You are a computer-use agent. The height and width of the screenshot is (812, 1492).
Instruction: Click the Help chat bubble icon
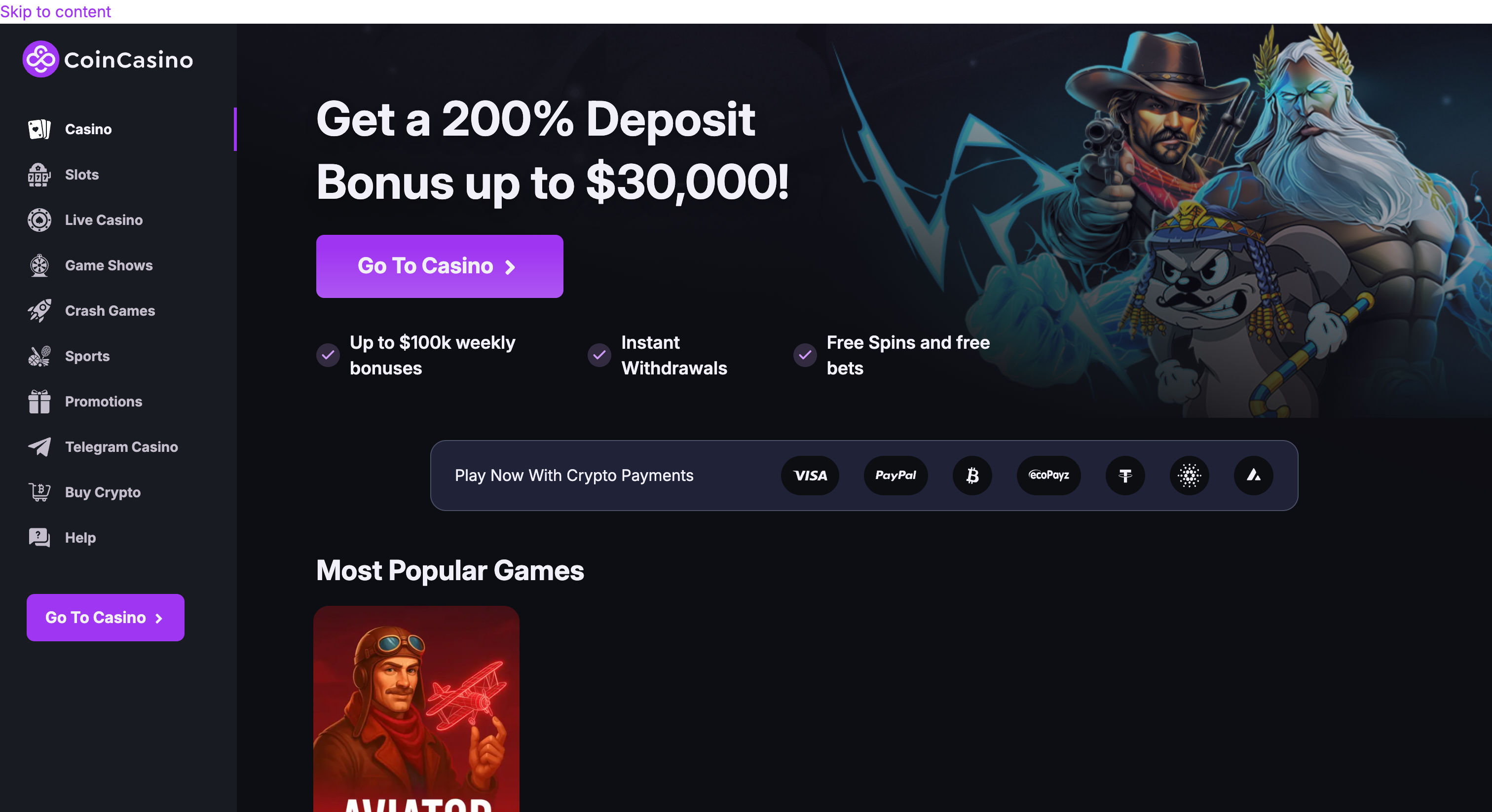39,538
